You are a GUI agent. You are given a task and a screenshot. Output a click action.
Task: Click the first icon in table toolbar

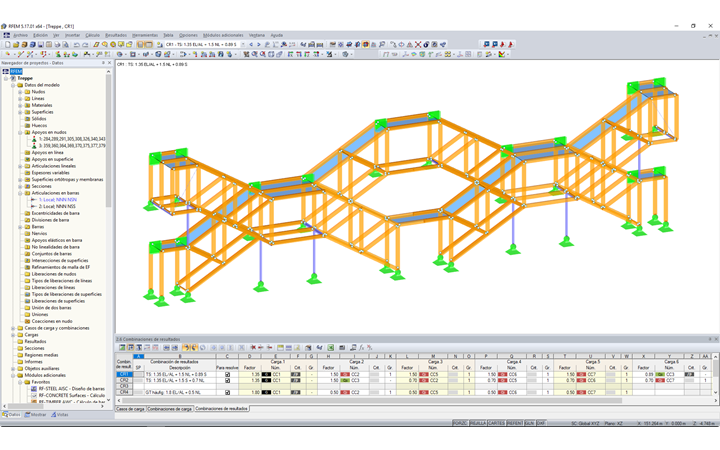(x=122, y=348)
